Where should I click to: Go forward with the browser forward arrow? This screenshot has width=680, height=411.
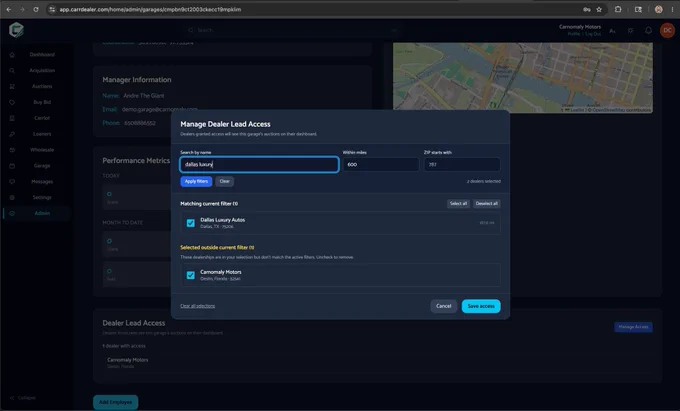click(22, 9)
